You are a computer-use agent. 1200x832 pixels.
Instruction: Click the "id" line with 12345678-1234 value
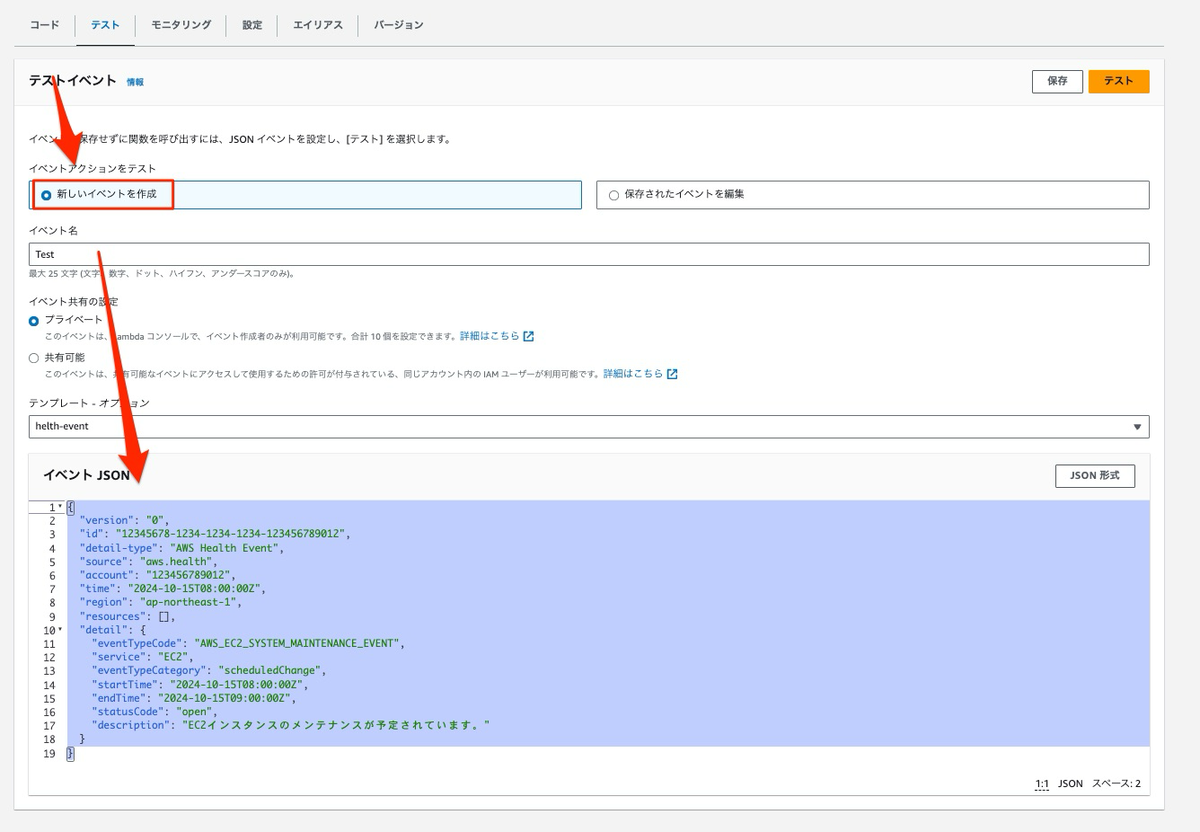click(215, 534)
